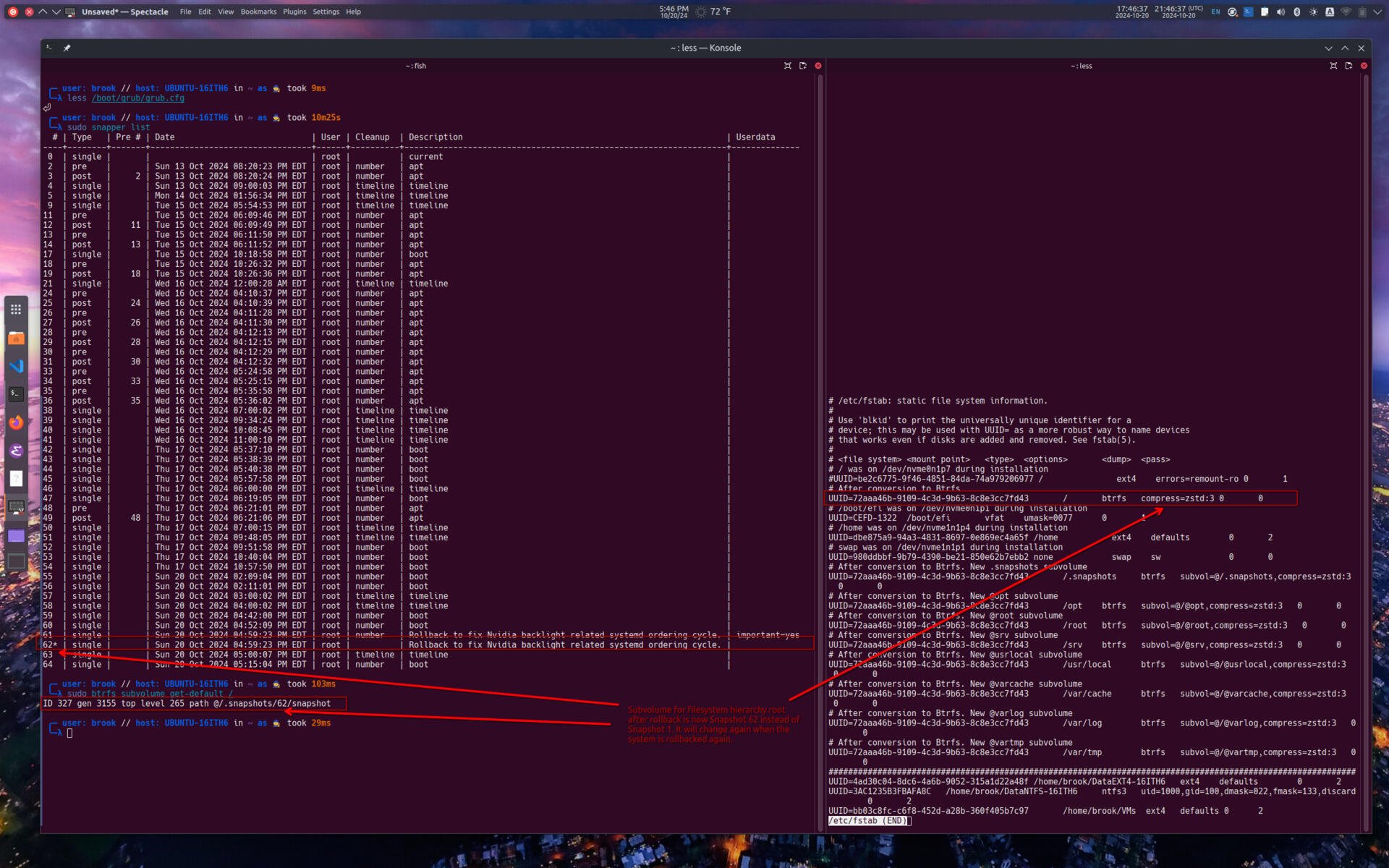The image size is (1389, 868).
Task: Click the empty window pager icon in the dock
Action: click(16, 561)
